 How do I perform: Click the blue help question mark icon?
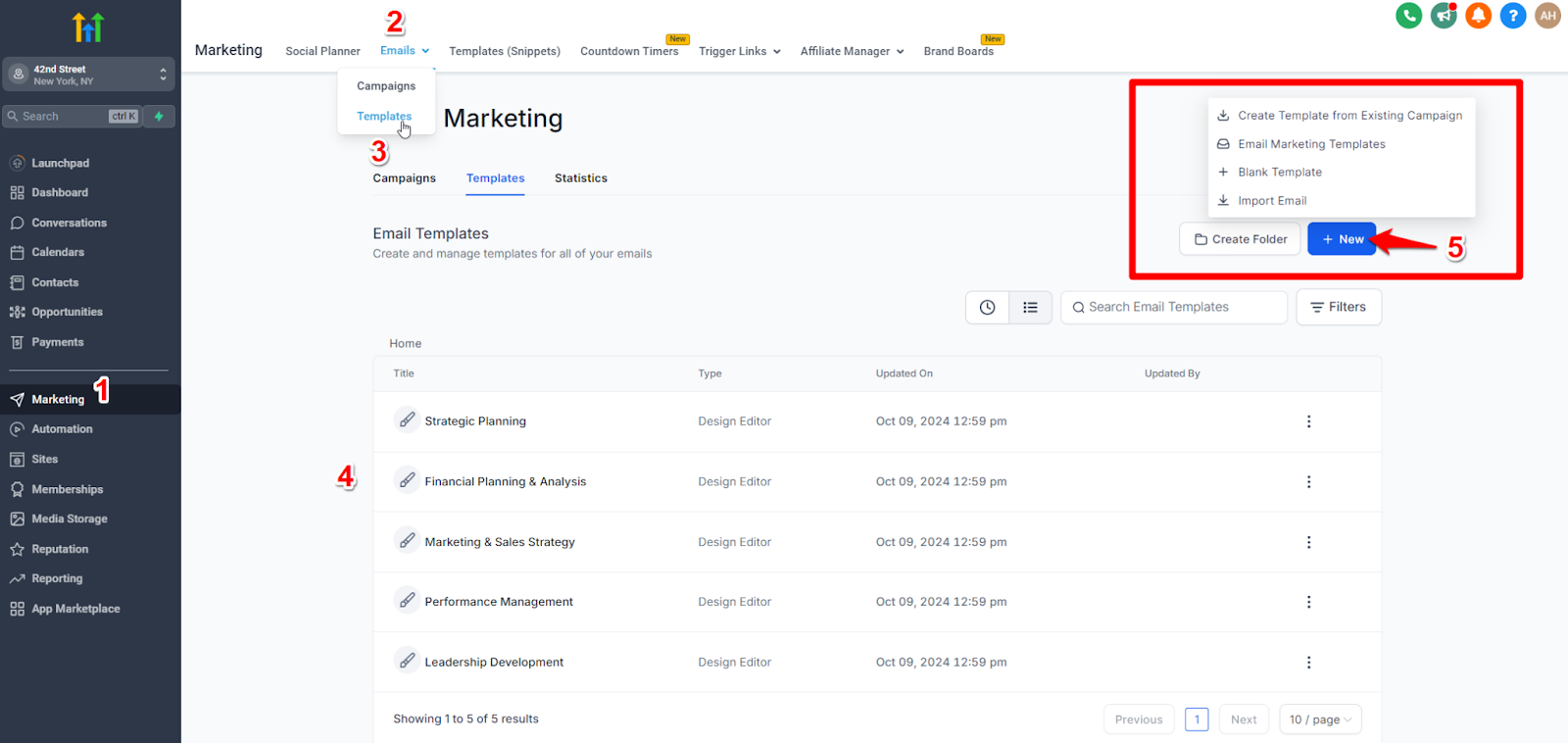tap(1513, 16)
